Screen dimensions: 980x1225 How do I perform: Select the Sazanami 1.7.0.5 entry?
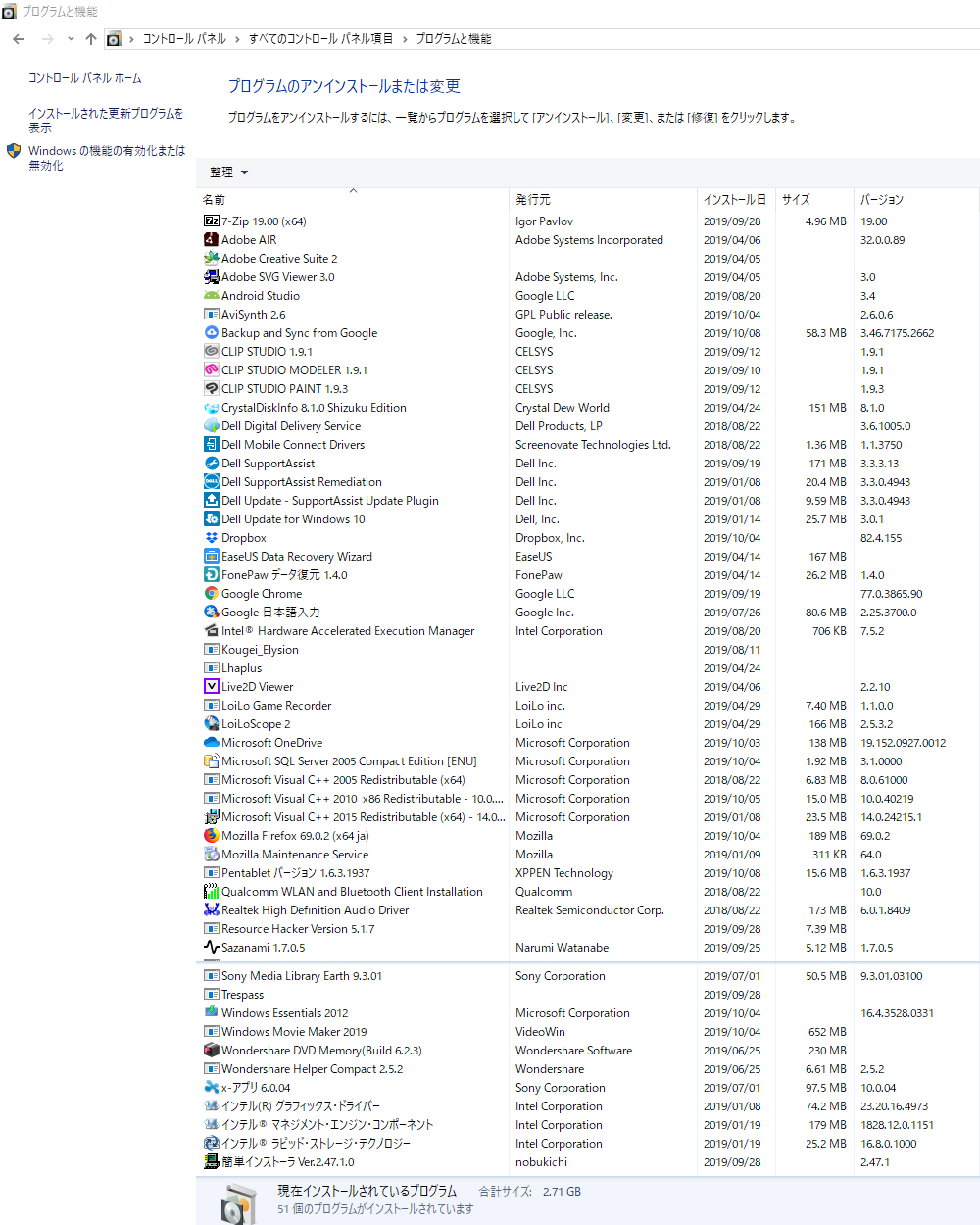point(263,948)
